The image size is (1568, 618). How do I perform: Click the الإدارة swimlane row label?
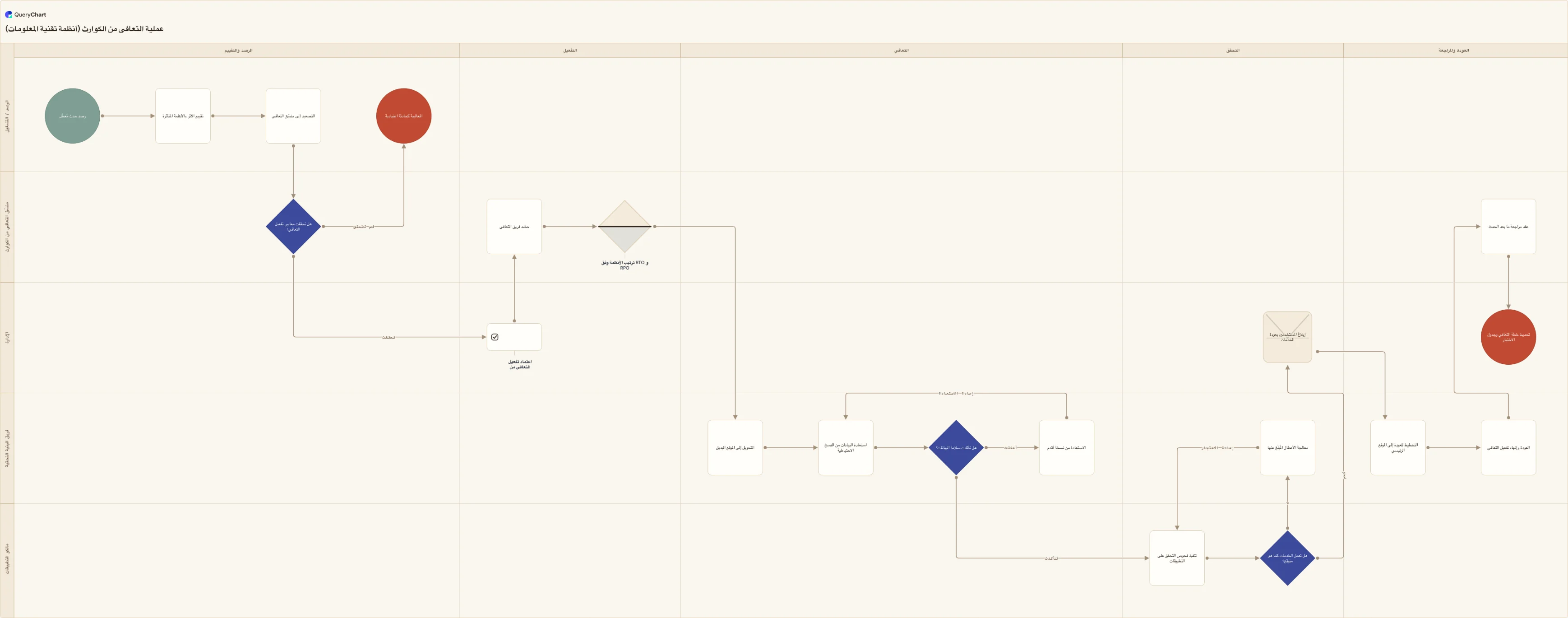[7, 337]
